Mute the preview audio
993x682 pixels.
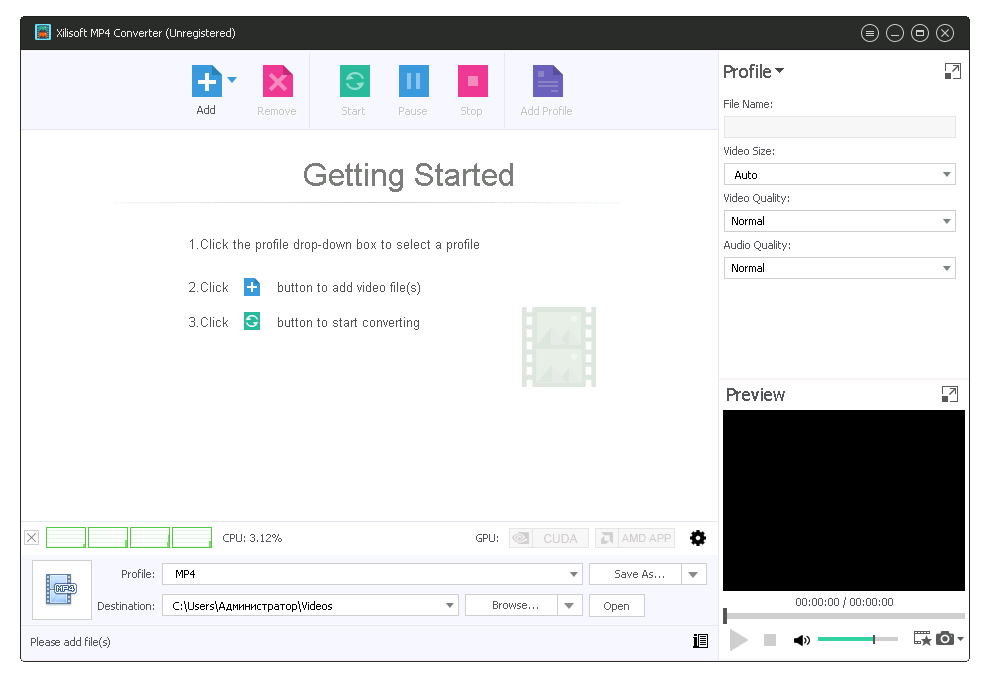click(x=802, y=638)
